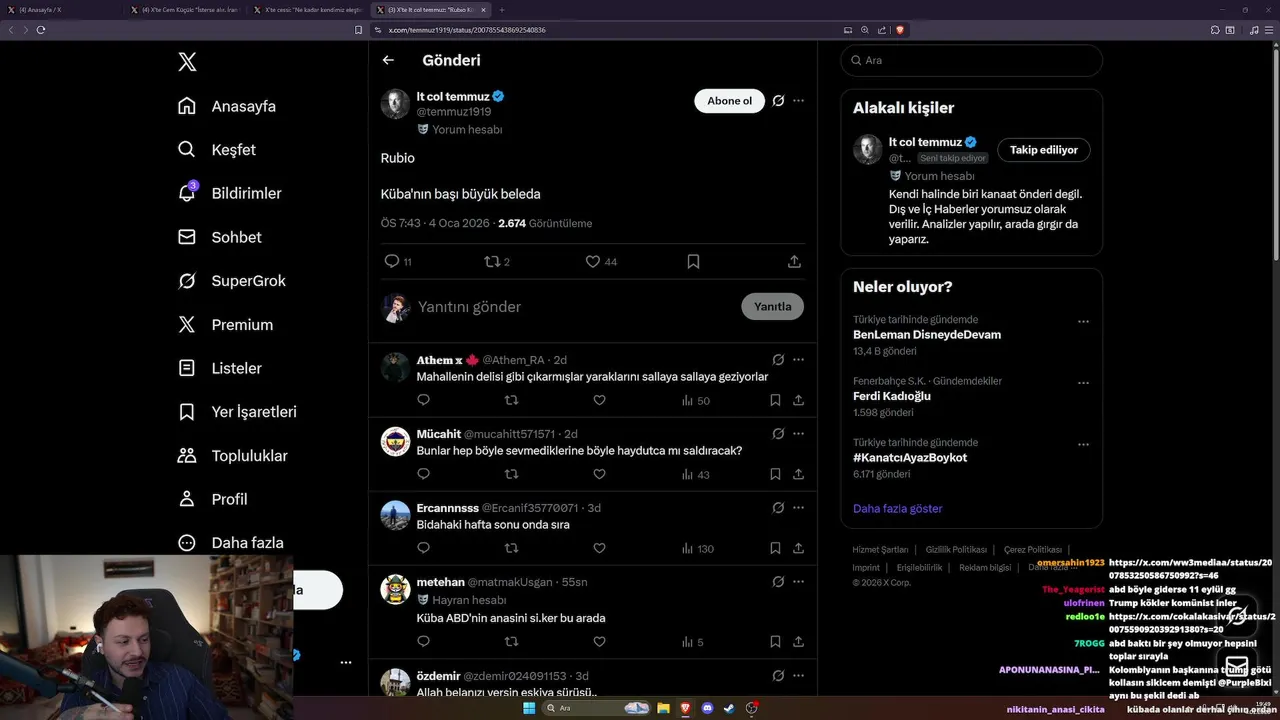Image resolution: width=1280 pixels, height=720 pixels.
Task: Open Bildirimler in the sidebar
Action: tap(230, 193)
